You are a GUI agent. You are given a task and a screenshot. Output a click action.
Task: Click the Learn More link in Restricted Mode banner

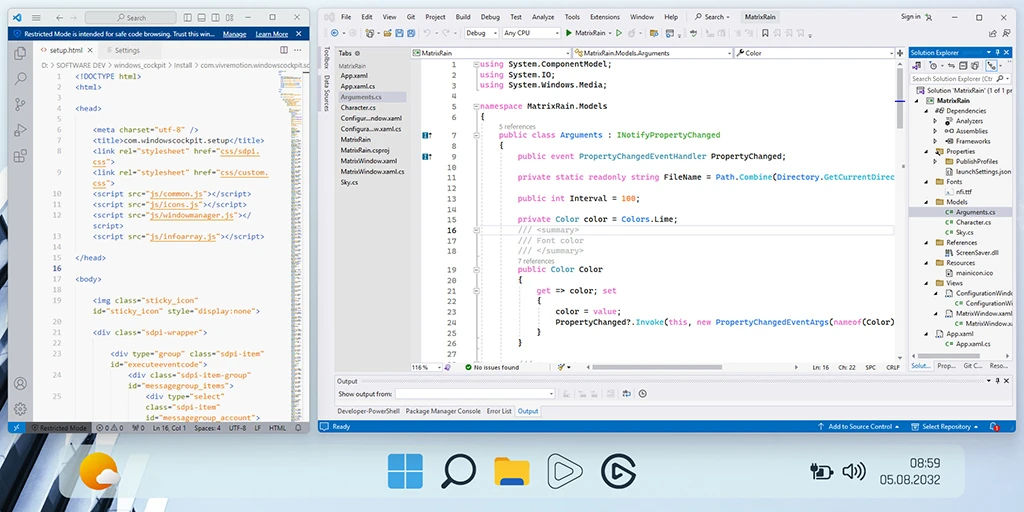click(x=271, y=34)
